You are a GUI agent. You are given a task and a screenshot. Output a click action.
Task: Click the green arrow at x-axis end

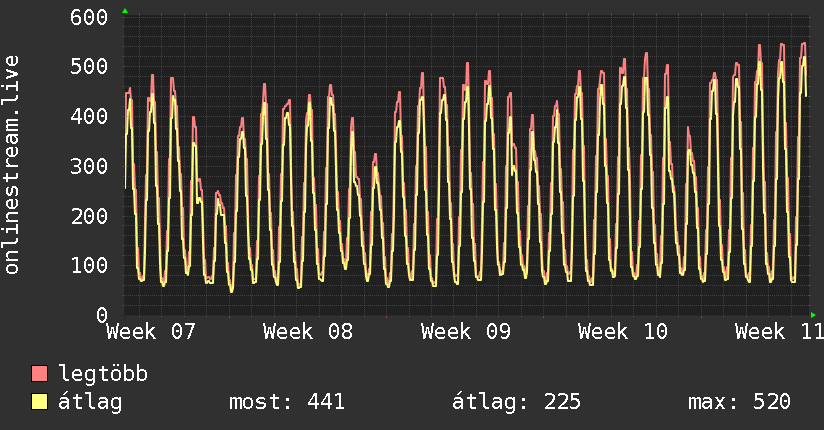coord(813,315)
